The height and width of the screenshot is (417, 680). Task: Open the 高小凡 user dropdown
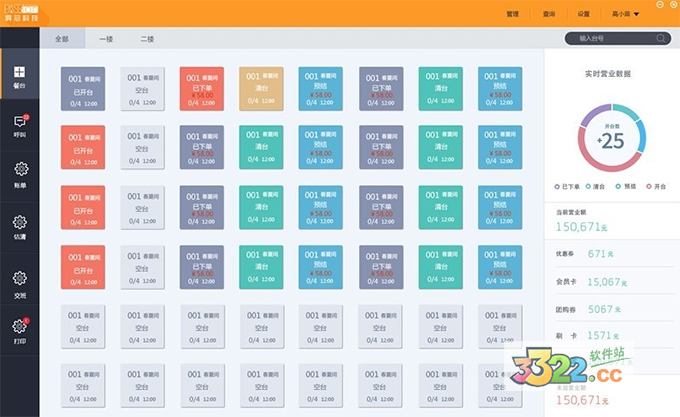pyautogui.click(x=625, y=14)
